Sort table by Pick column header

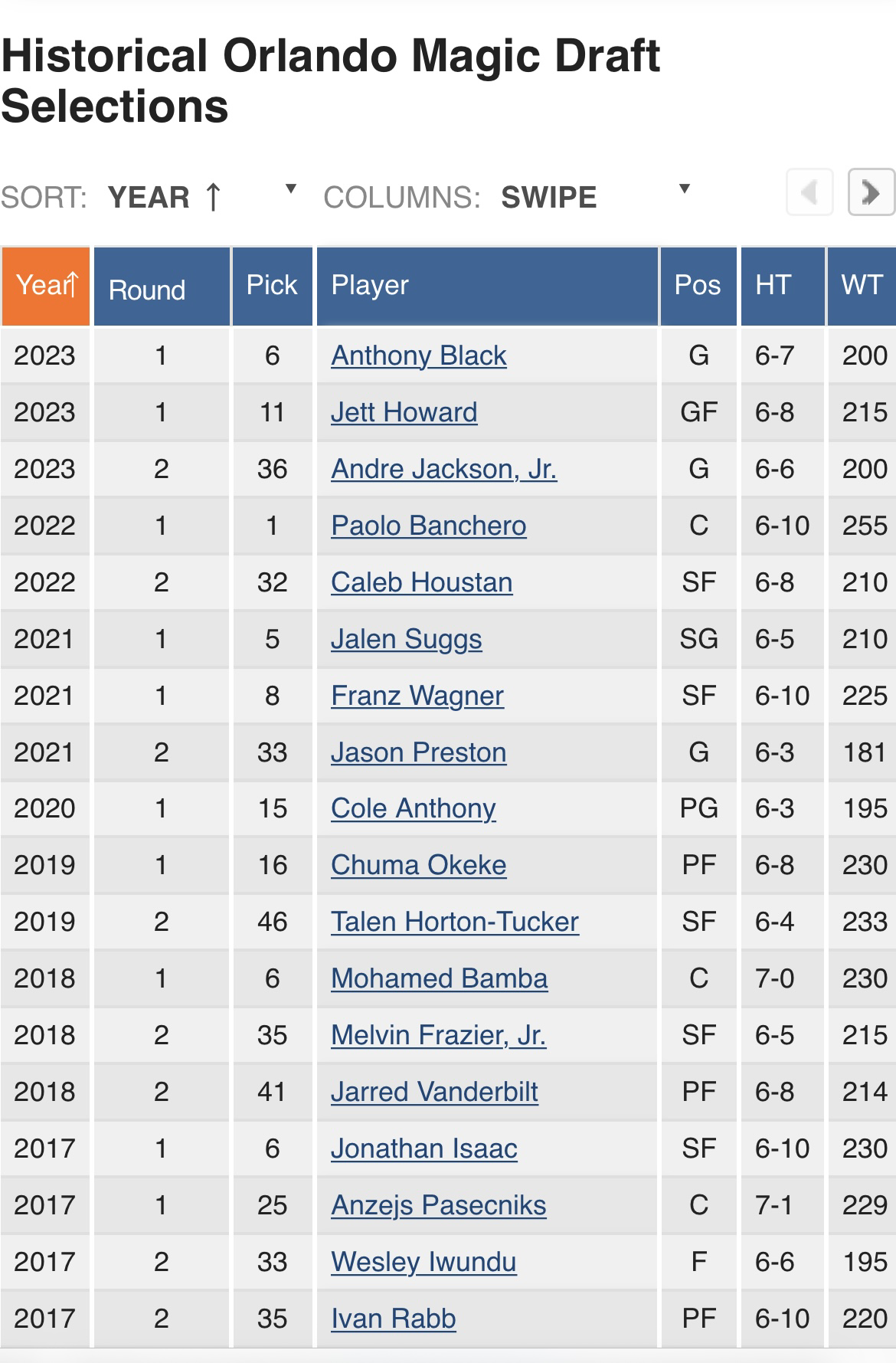point(272,286)
